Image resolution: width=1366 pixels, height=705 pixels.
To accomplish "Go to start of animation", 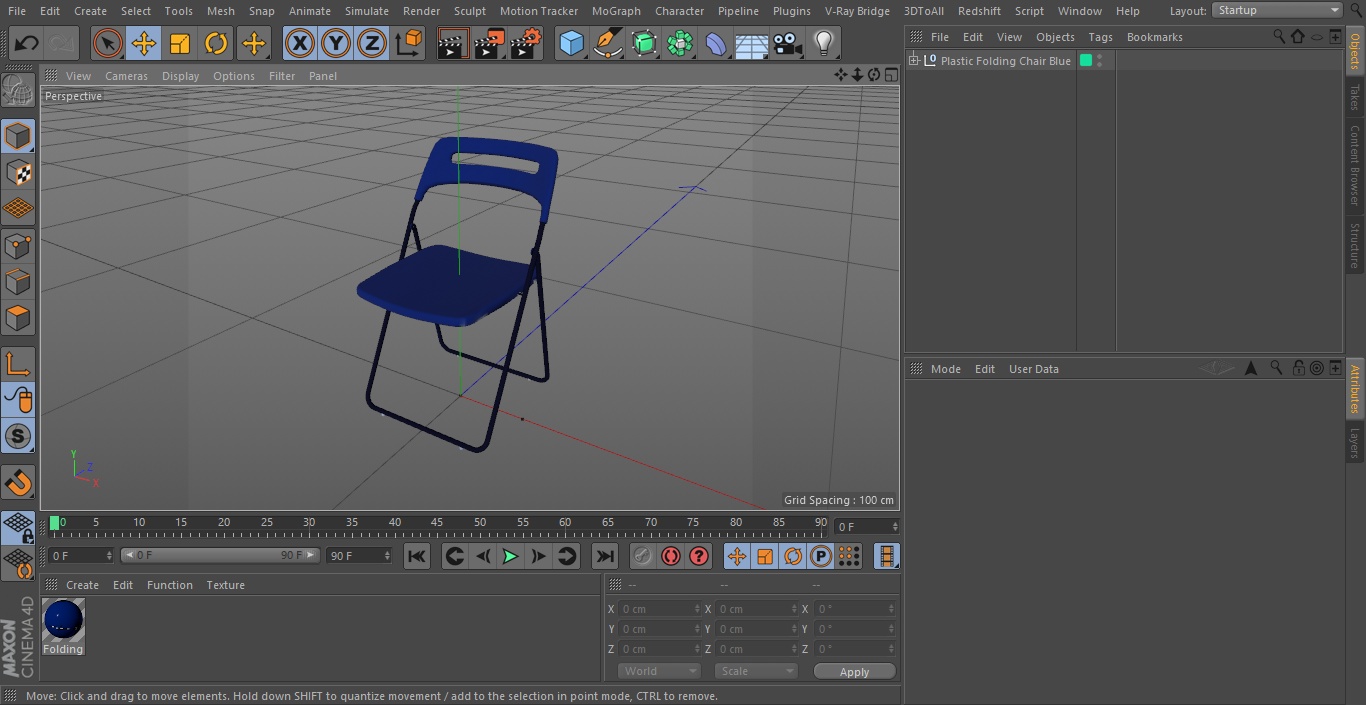I will (417, 556).
